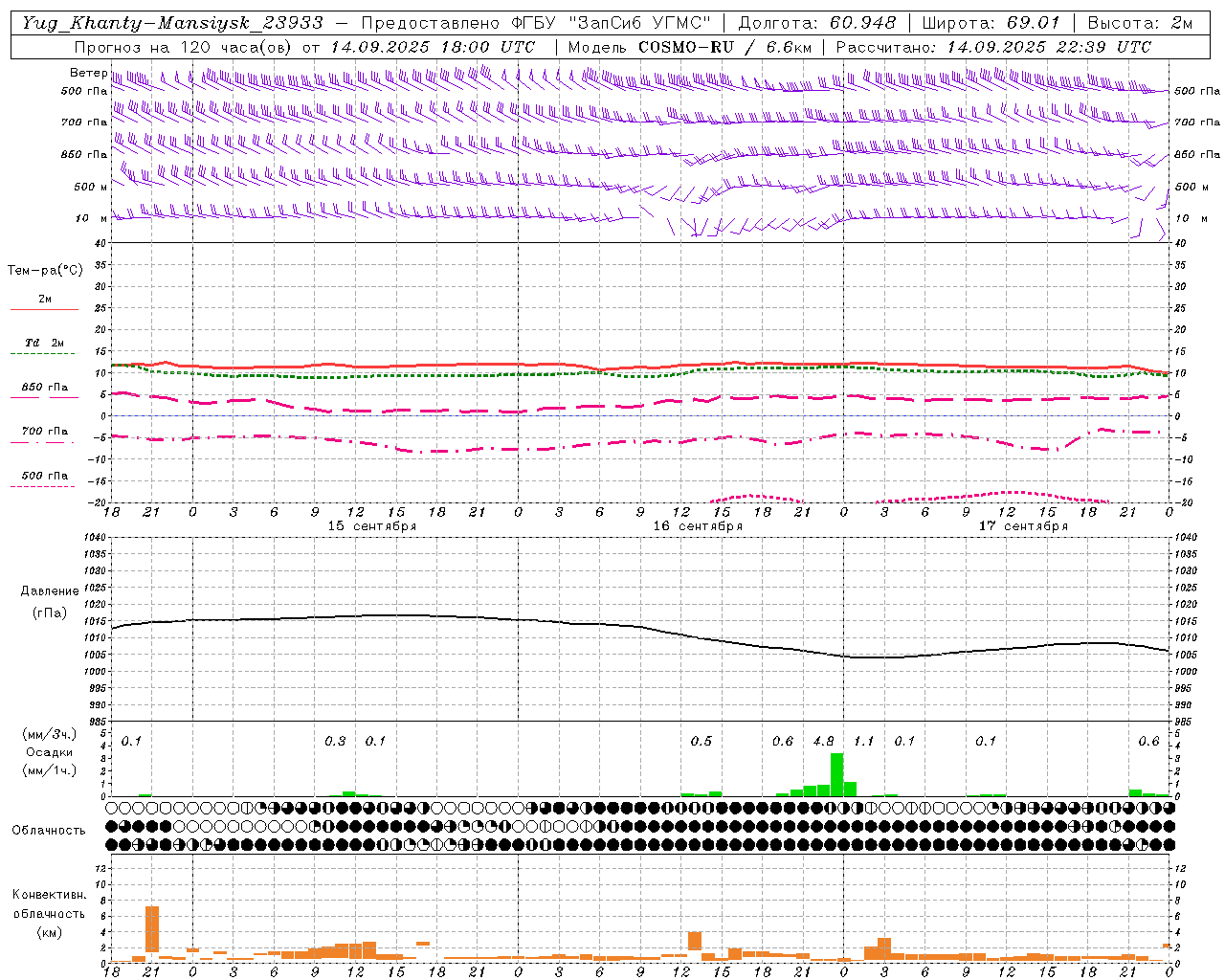This screenshot has width=1225, height=980.
Task: Click right-side 850 гПа wind level label
Action: (1197, 154)
